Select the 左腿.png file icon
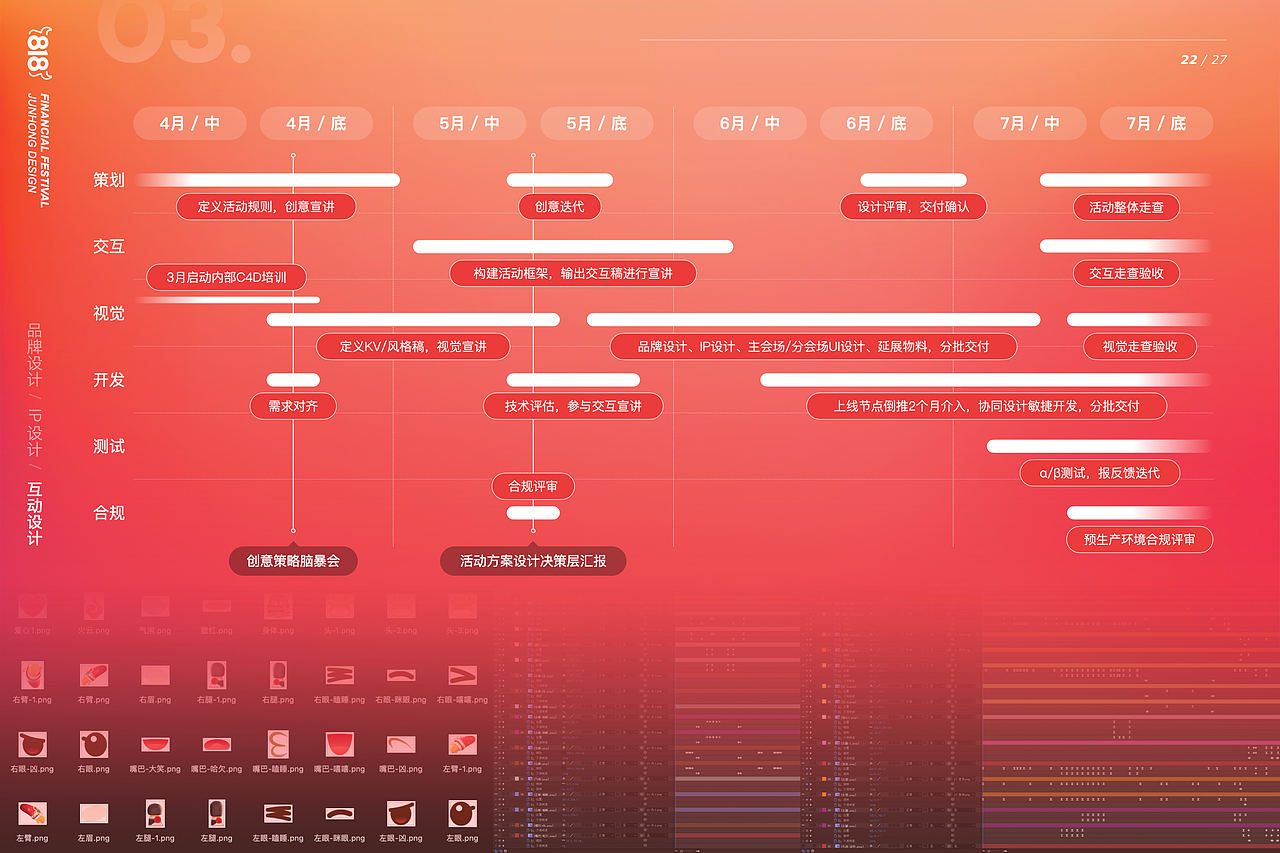This screenshot has width=1280, height=853. 217,813
